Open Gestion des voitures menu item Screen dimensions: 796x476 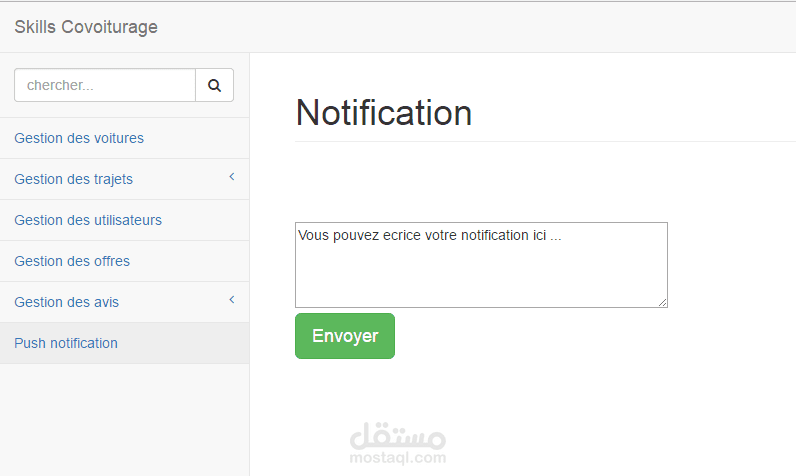pyautogui.click(x=79, y=138)
